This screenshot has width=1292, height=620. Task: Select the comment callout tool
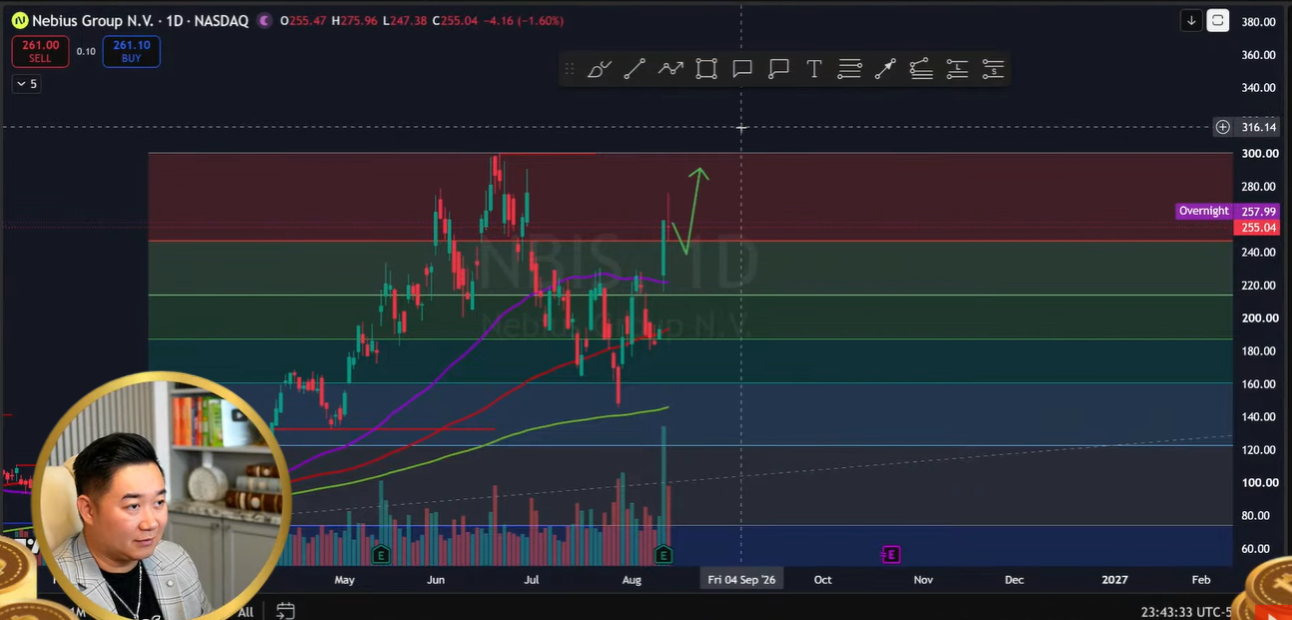coord(742,69)
